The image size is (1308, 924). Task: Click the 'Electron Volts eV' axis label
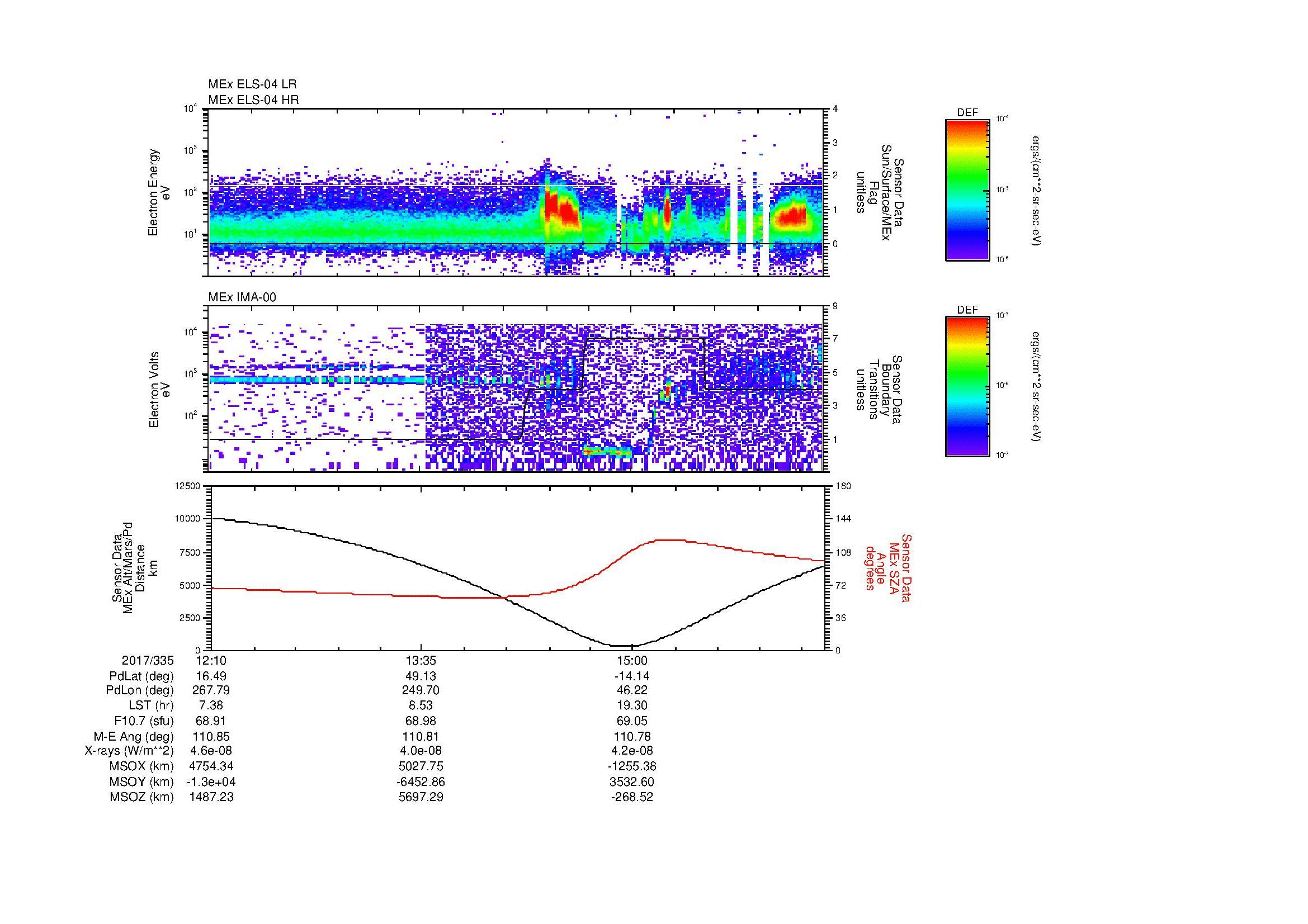159,390
